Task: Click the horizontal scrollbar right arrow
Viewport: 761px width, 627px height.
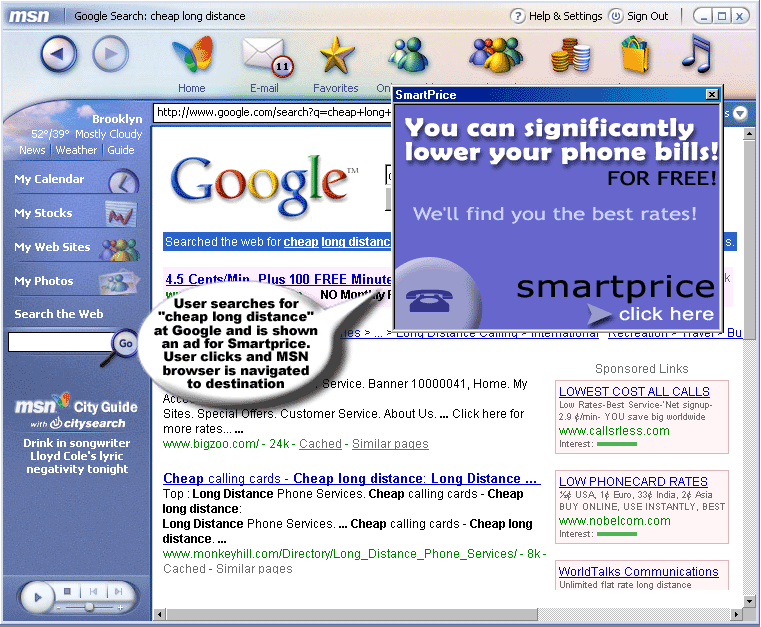Action: point(737,614)
